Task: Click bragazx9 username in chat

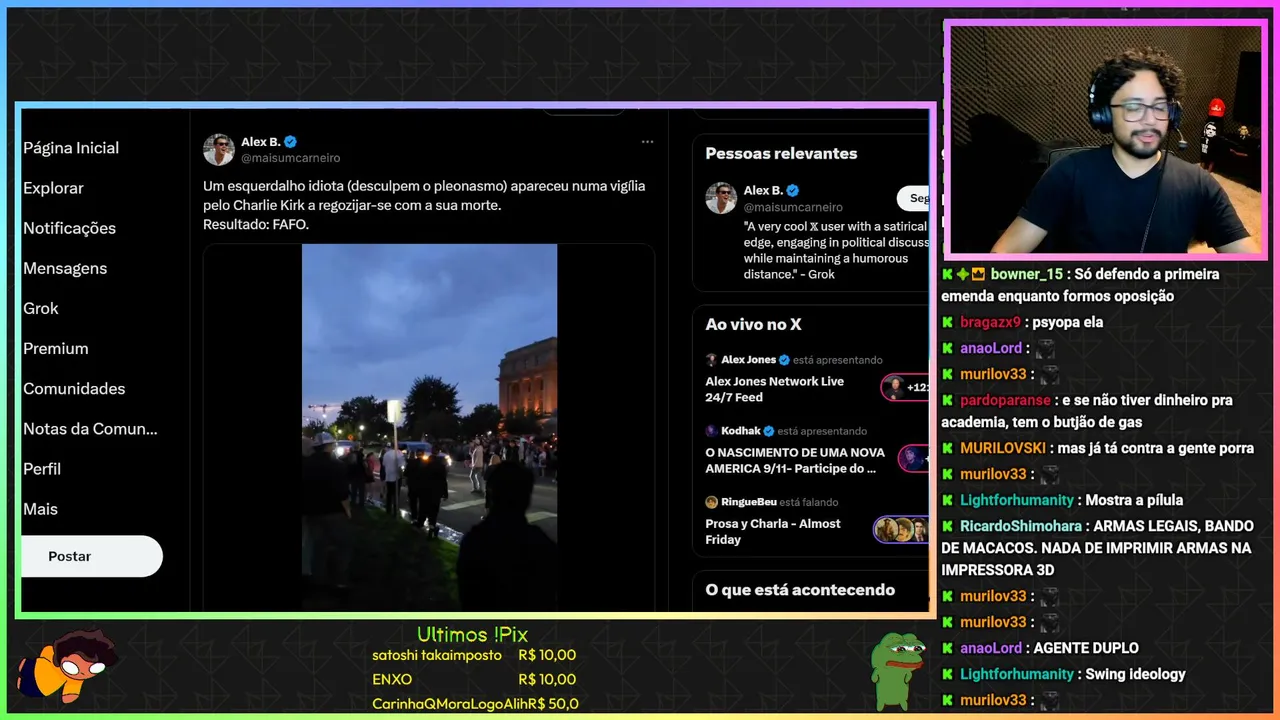Action: click(990, 322)
